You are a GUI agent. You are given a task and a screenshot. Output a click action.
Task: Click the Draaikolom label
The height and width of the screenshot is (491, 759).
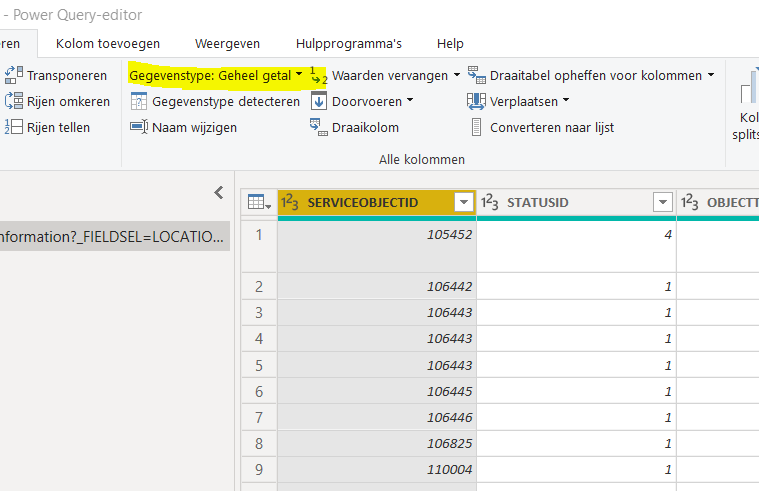pyautogui.click(x=365, y=127)
